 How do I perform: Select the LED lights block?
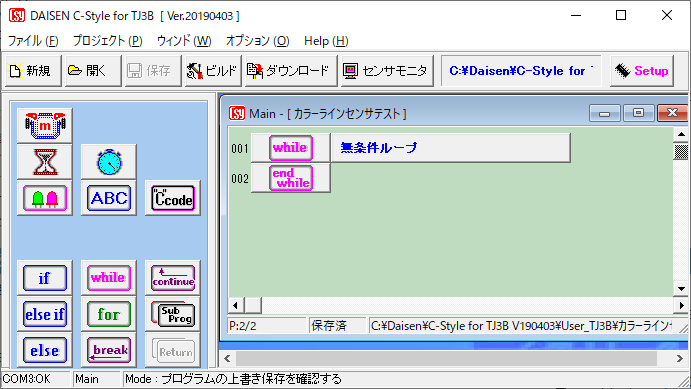[45, 198]
